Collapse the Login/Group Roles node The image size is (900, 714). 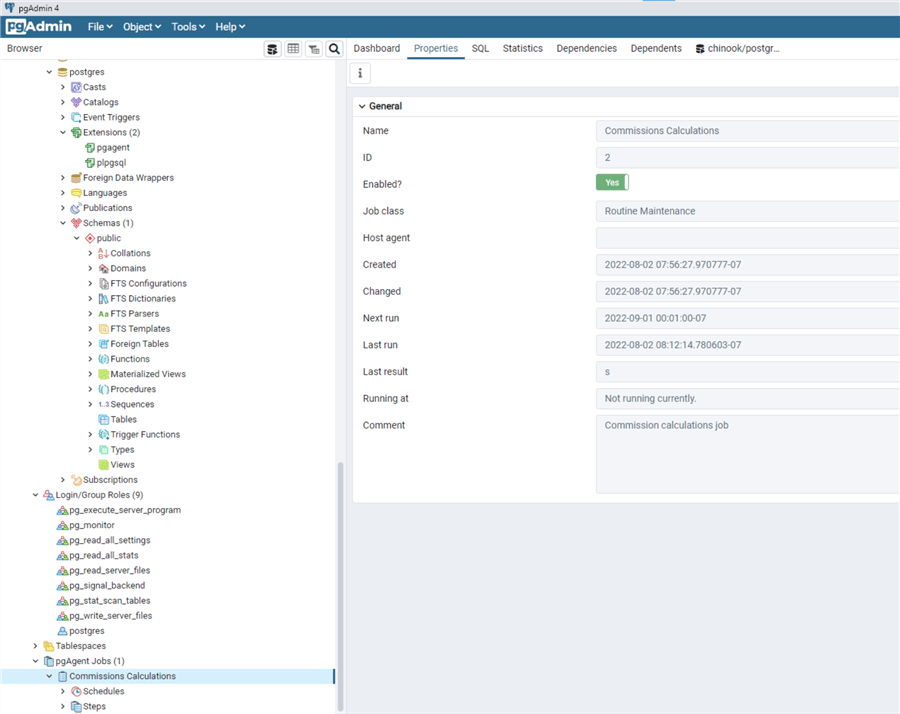click(36, 495)
